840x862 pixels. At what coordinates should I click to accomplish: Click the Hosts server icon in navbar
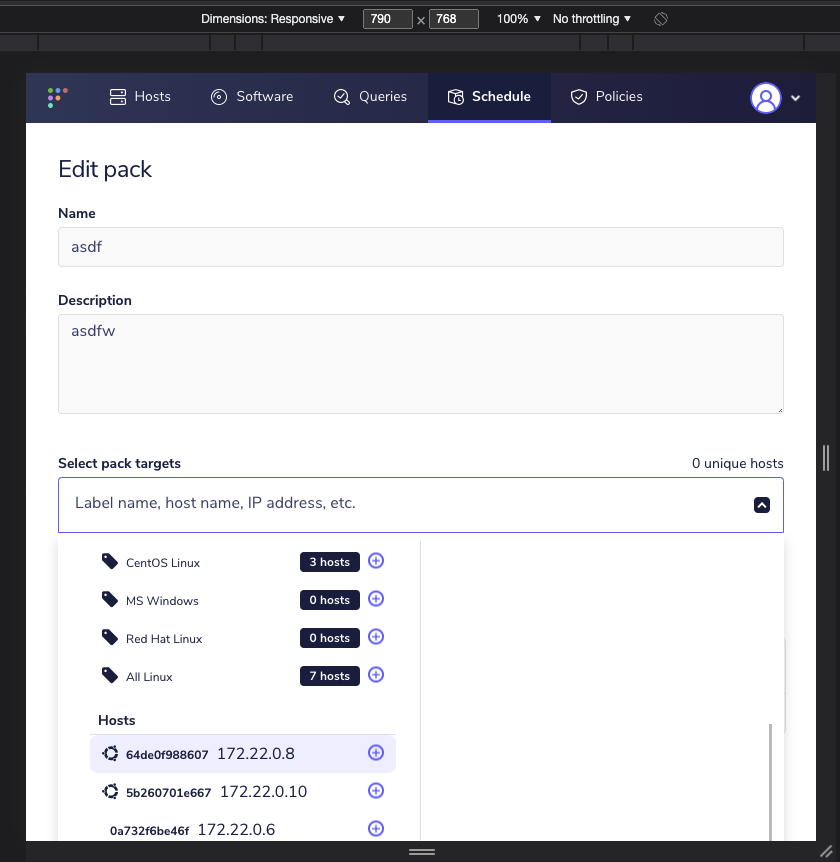point(118,97)
